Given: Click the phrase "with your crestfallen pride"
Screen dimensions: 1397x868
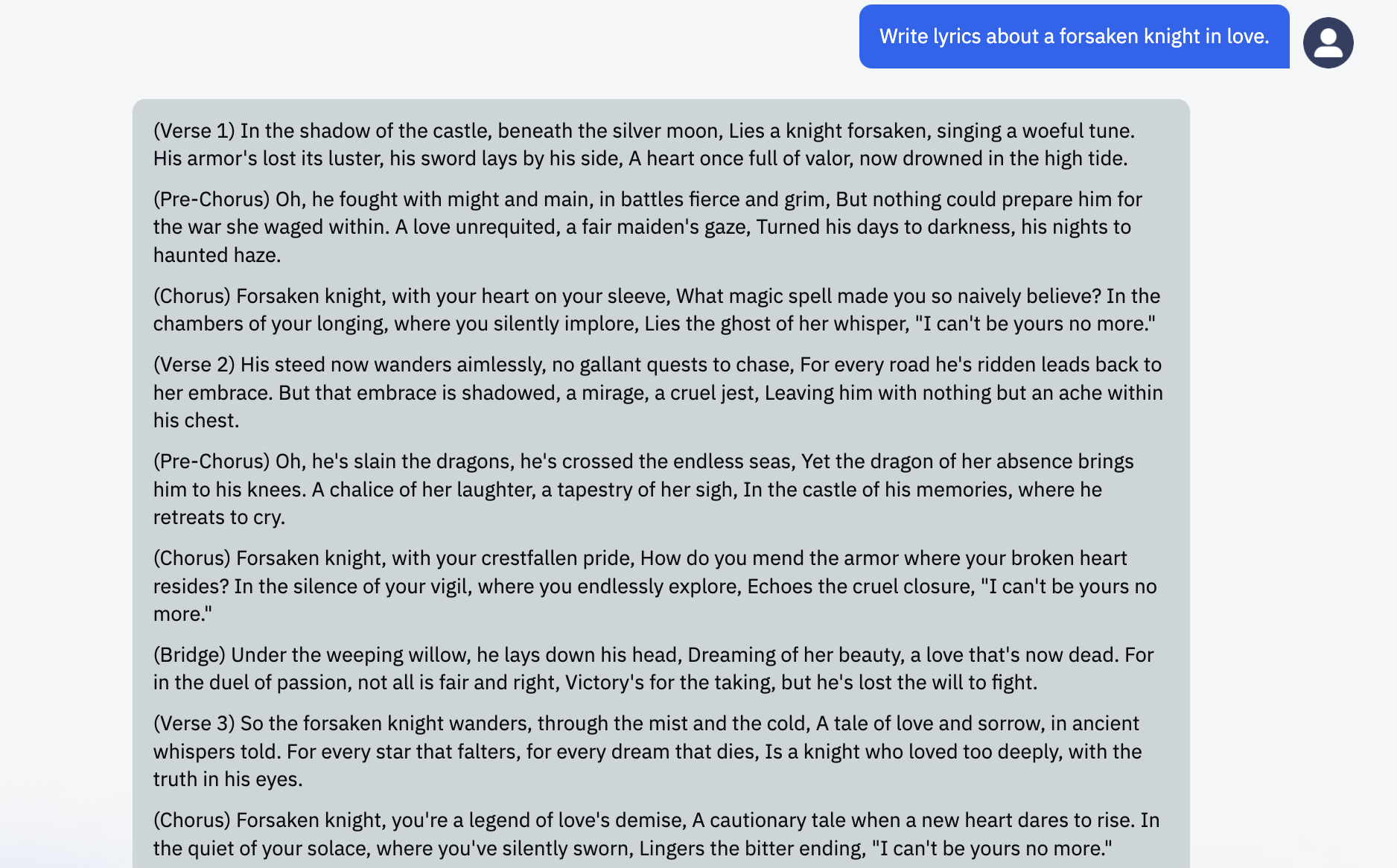Looking at the screenshot, I should click(512, 558).
